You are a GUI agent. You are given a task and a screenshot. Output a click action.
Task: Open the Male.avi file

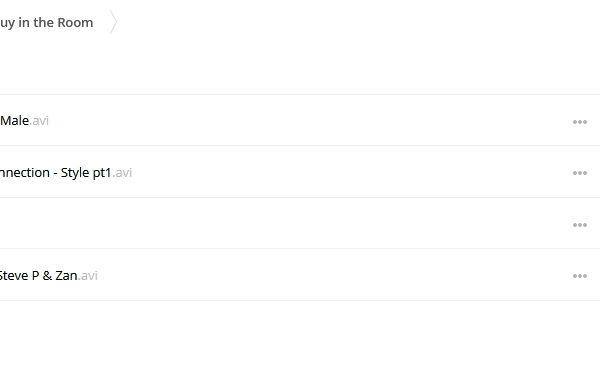pos(24,121)
